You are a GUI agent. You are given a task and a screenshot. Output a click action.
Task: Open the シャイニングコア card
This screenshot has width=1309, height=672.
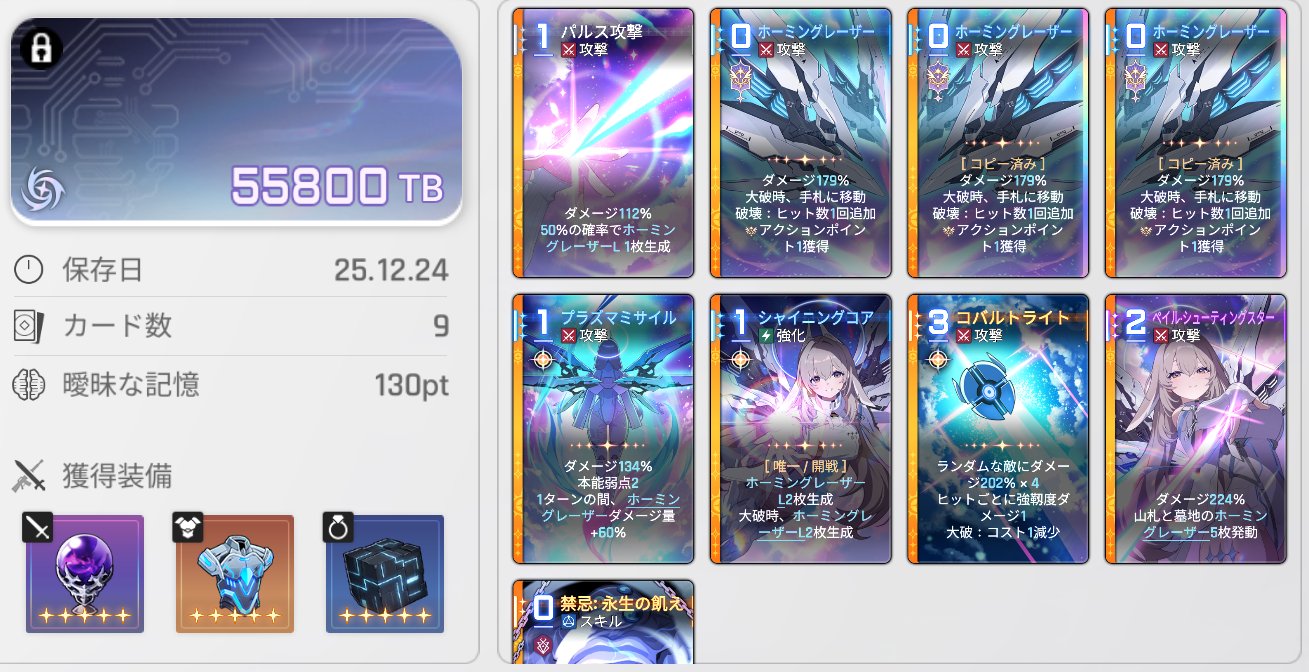[800, 429]
